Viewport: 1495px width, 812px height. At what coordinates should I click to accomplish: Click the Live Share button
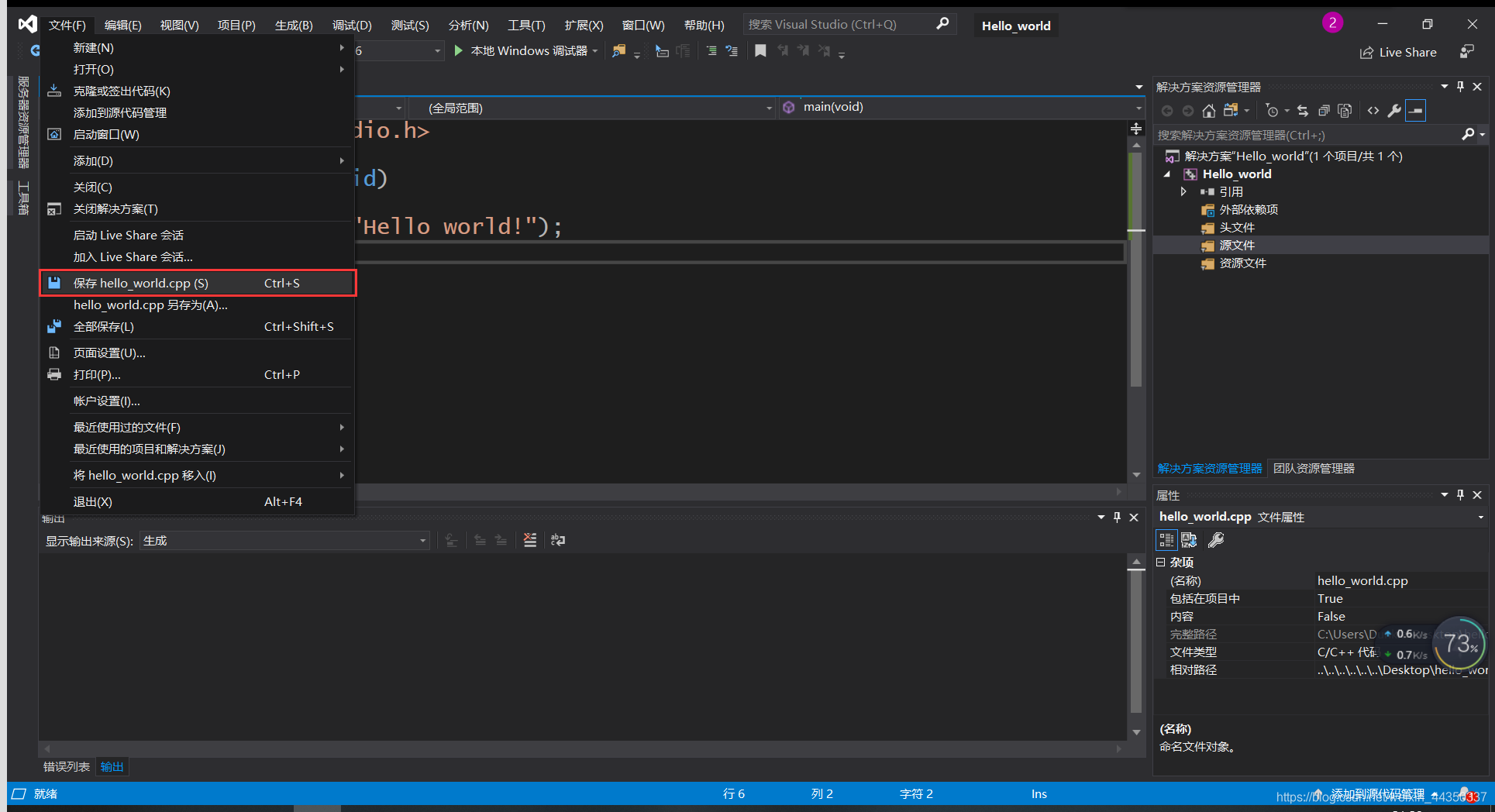pyautogui.click(x=1399, y=52)
